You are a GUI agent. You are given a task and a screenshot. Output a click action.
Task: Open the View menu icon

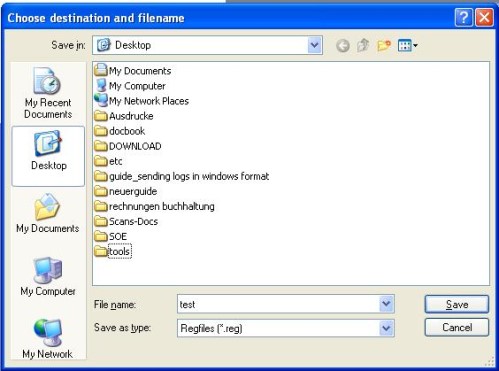point(408,45)
